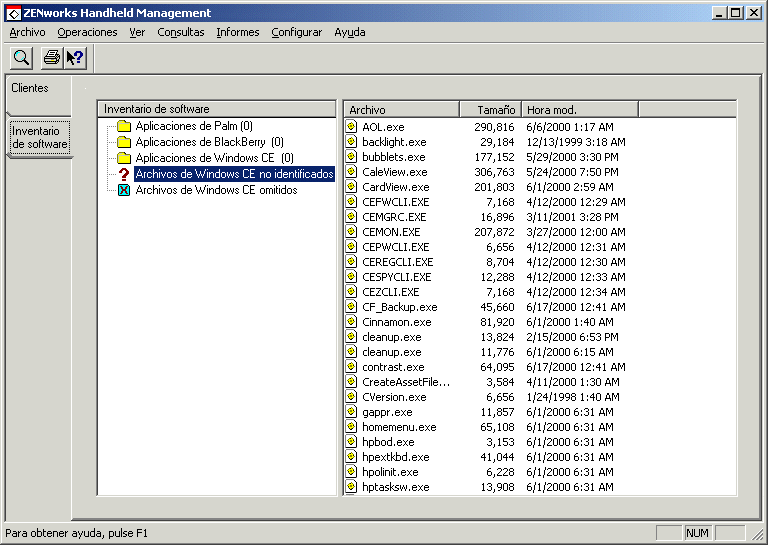This screenshot has height=545, width=768.
Task: Select Archivos de Windows CE no identificados
Action: (x=234, y=174)
